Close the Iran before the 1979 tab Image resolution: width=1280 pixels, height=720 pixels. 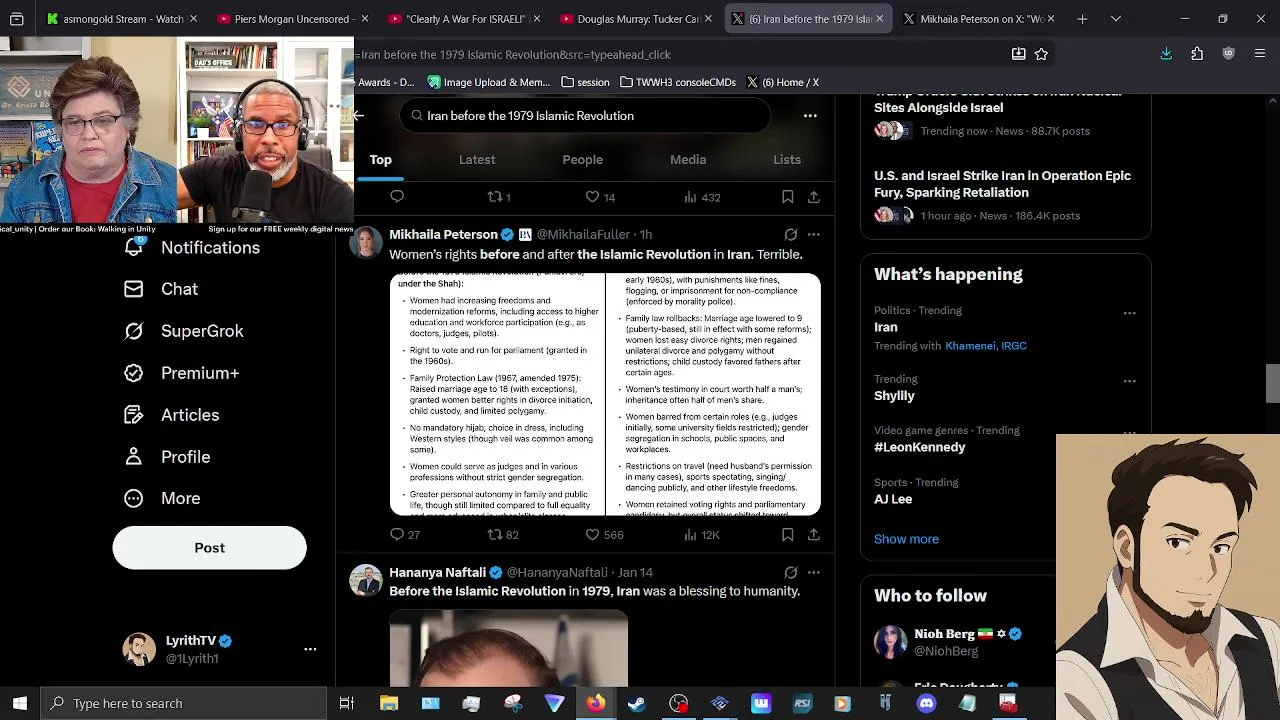click(879, 18)
